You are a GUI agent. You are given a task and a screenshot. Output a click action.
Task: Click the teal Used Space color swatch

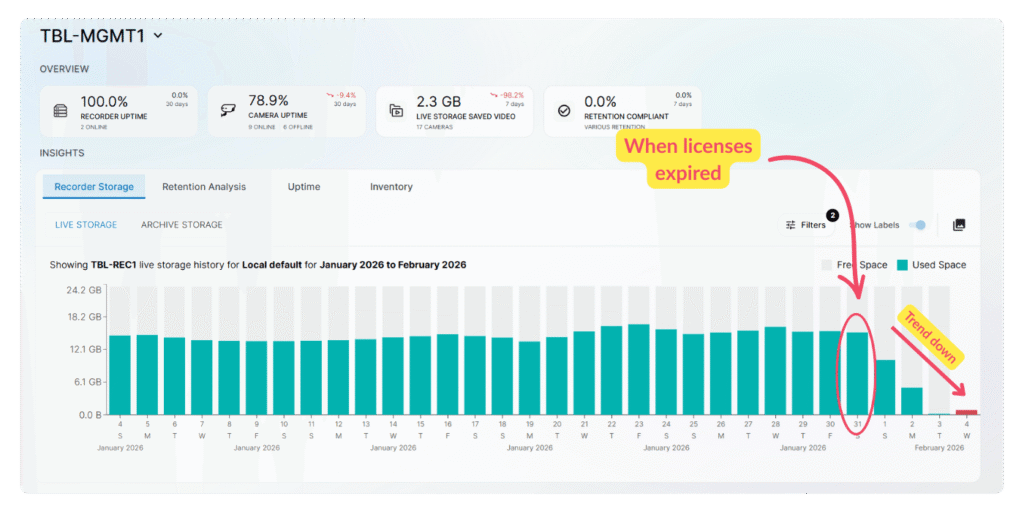[x=901, y=265]
